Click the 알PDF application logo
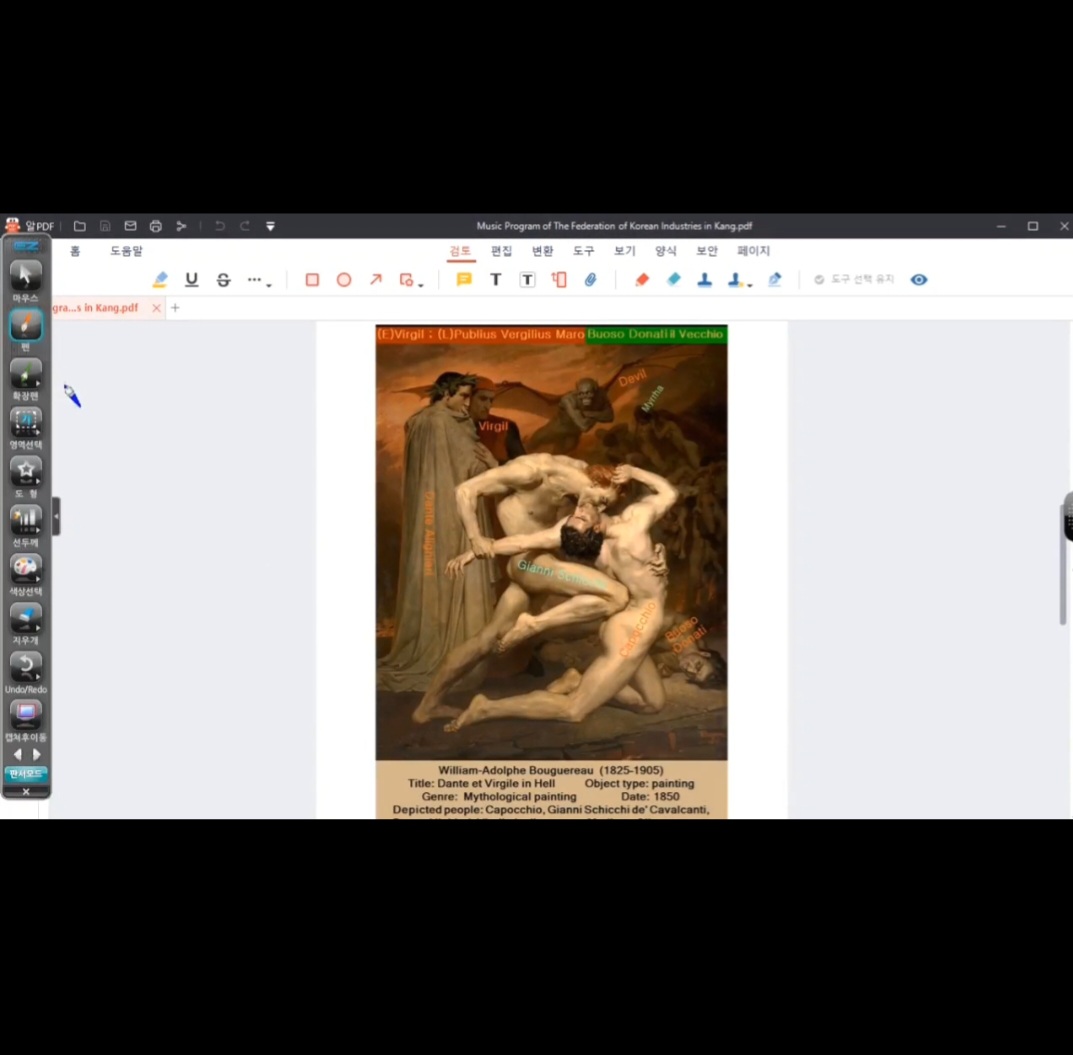 (12, 225)
